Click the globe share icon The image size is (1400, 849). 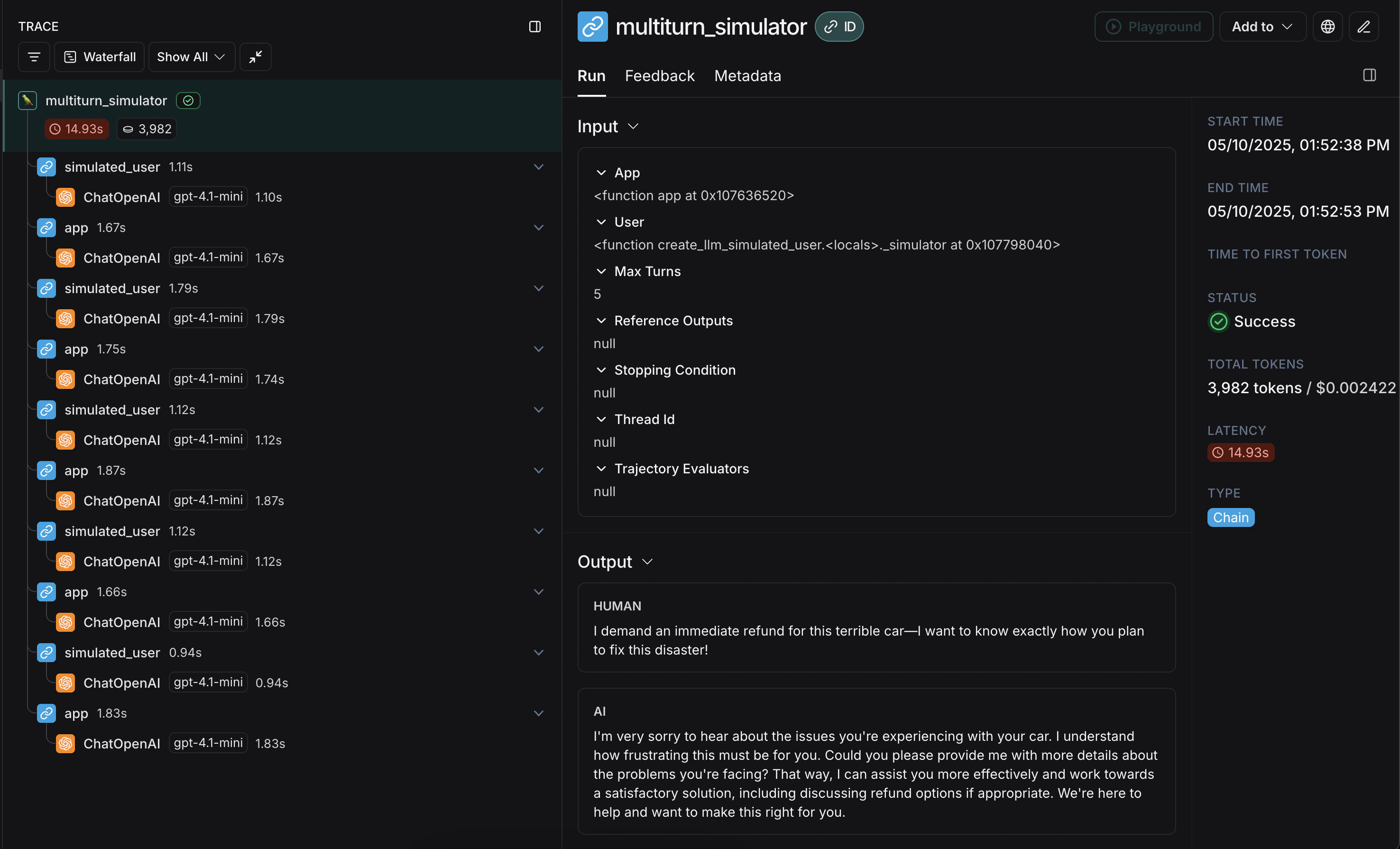tap(1327, 27)
